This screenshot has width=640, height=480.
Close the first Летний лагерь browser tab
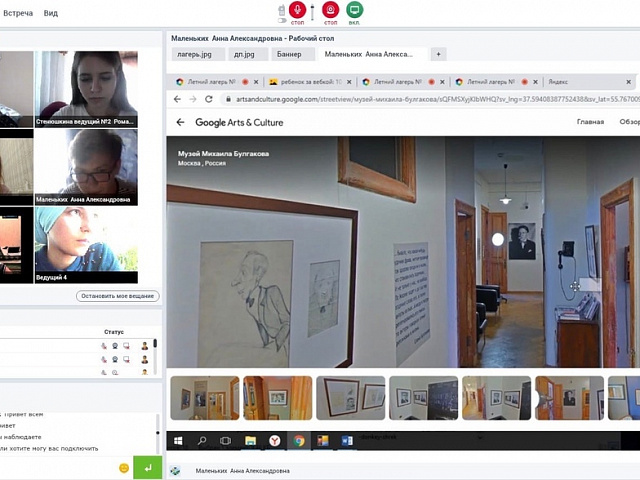point(256,82)
